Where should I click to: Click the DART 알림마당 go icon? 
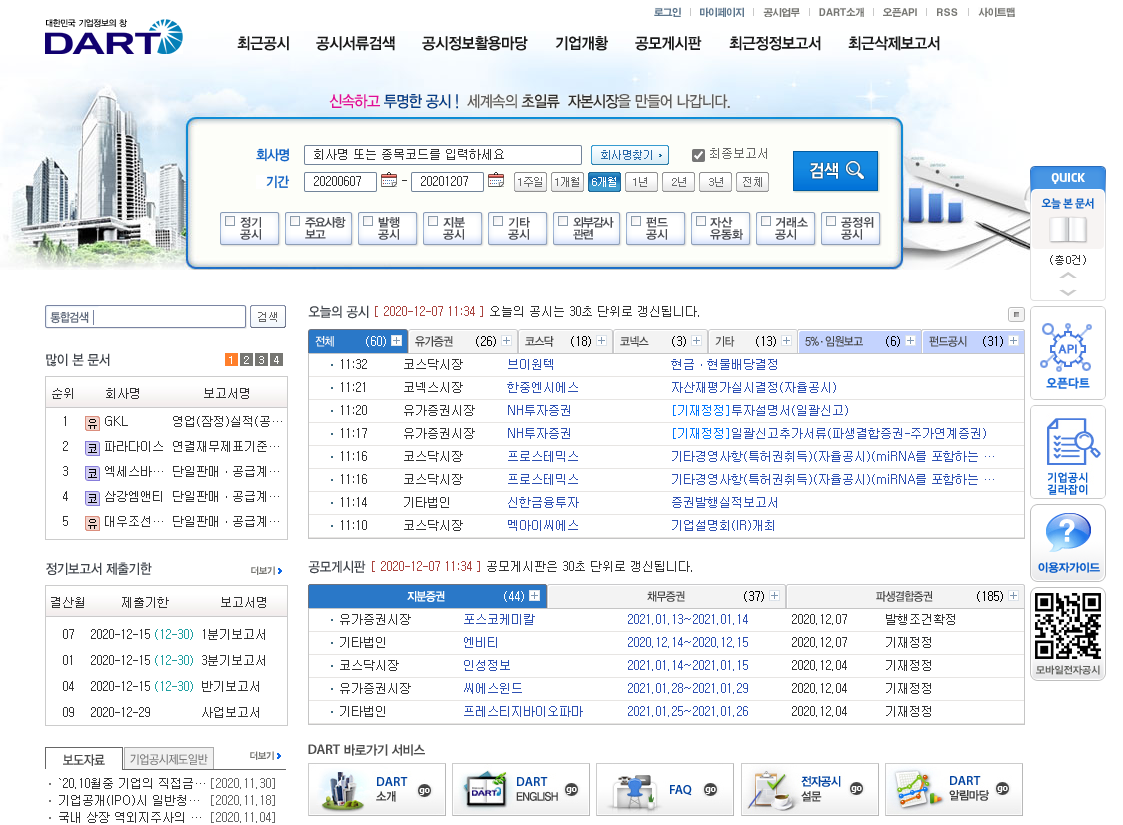[1002, 788]
